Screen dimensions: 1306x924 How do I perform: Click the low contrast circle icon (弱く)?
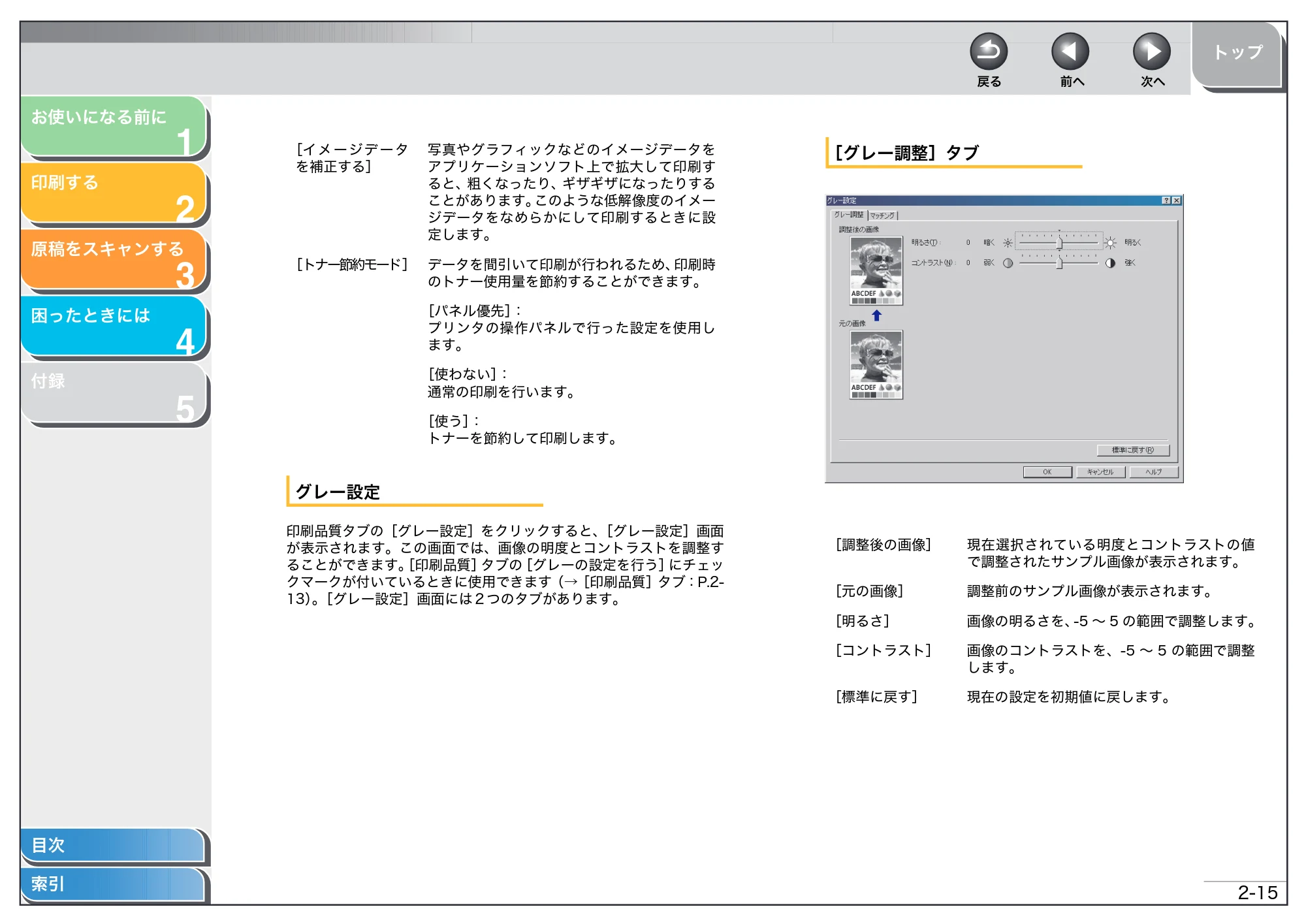[x=1008, y=263]
